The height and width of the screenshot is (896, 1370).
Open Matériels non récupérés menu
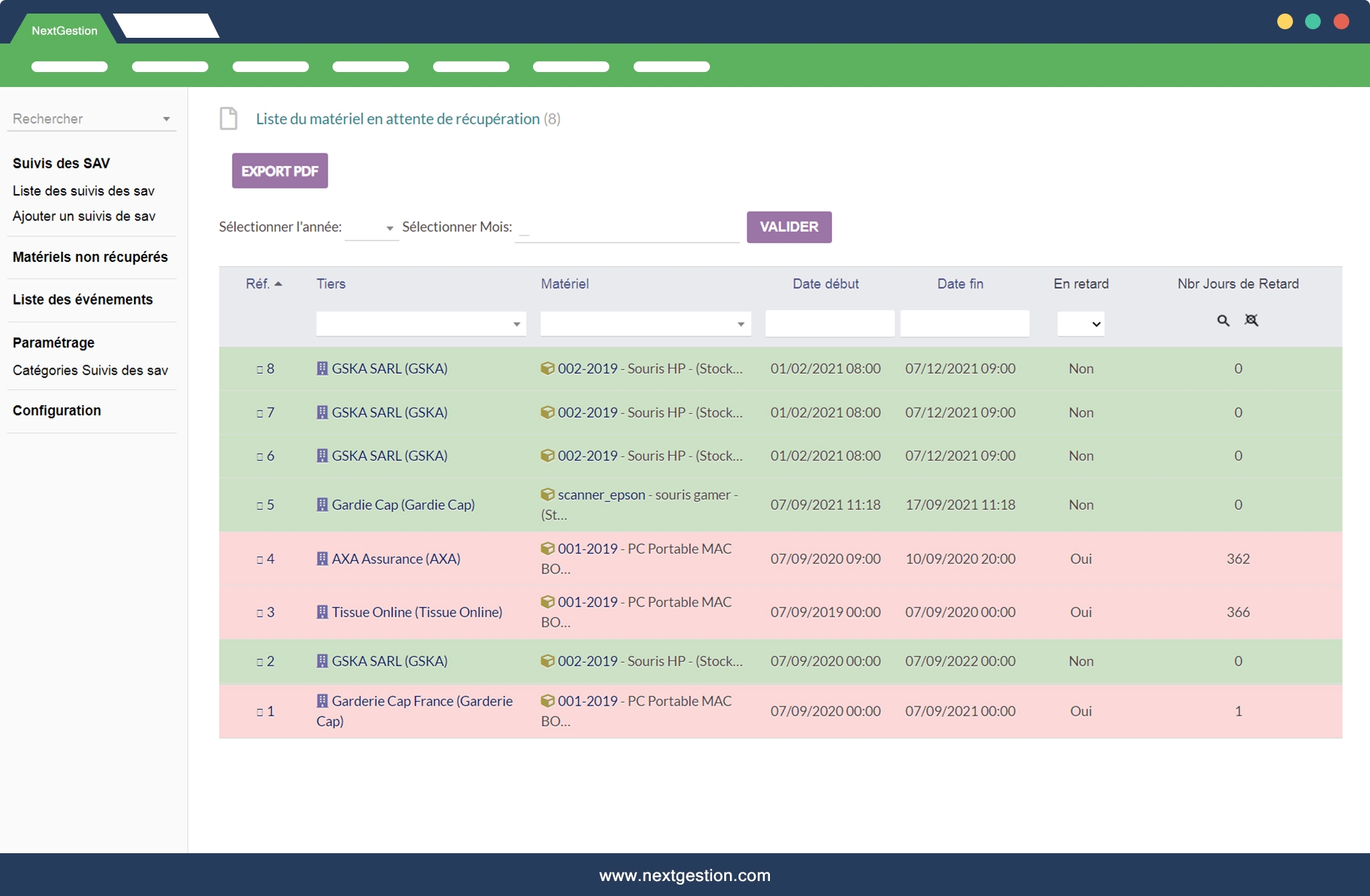click(90, 257)
